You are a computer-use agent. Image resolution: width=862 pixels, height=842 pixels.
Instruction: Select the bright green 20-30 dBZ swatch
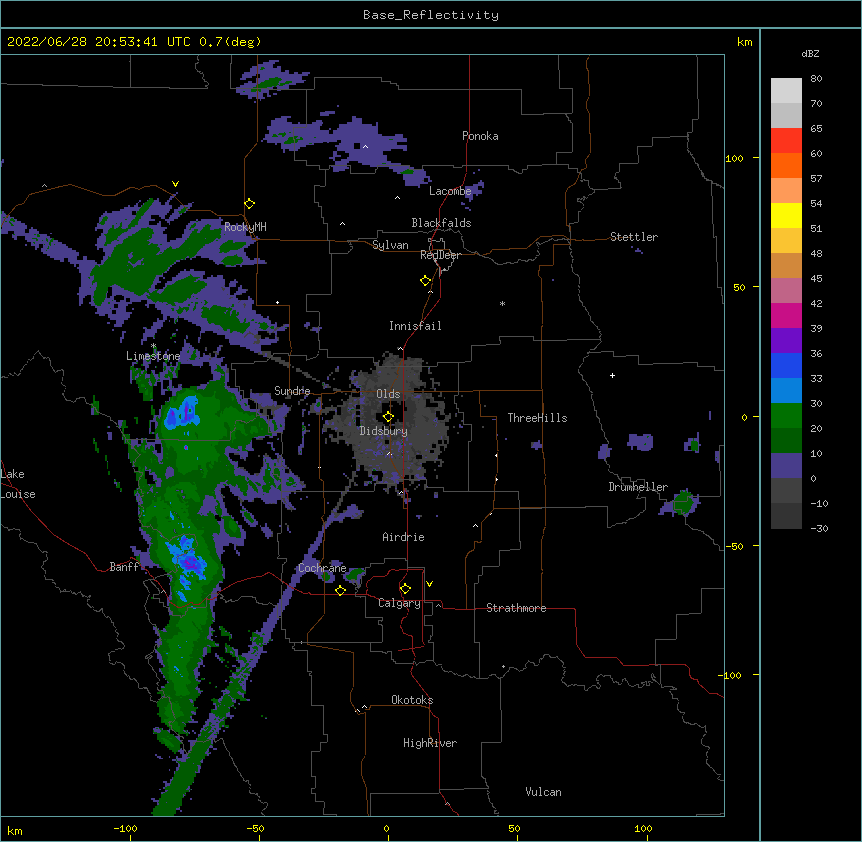(786, 416)
